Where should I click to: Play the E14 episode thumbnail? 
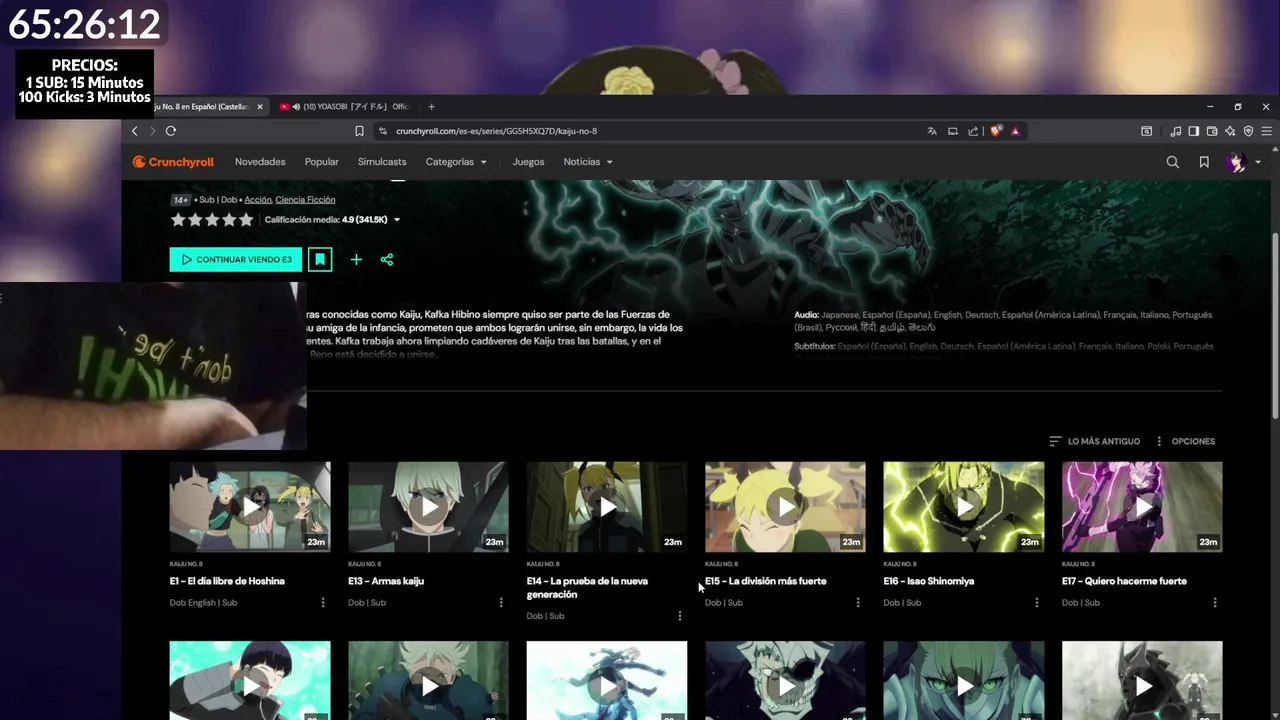(x=607, y=507)
